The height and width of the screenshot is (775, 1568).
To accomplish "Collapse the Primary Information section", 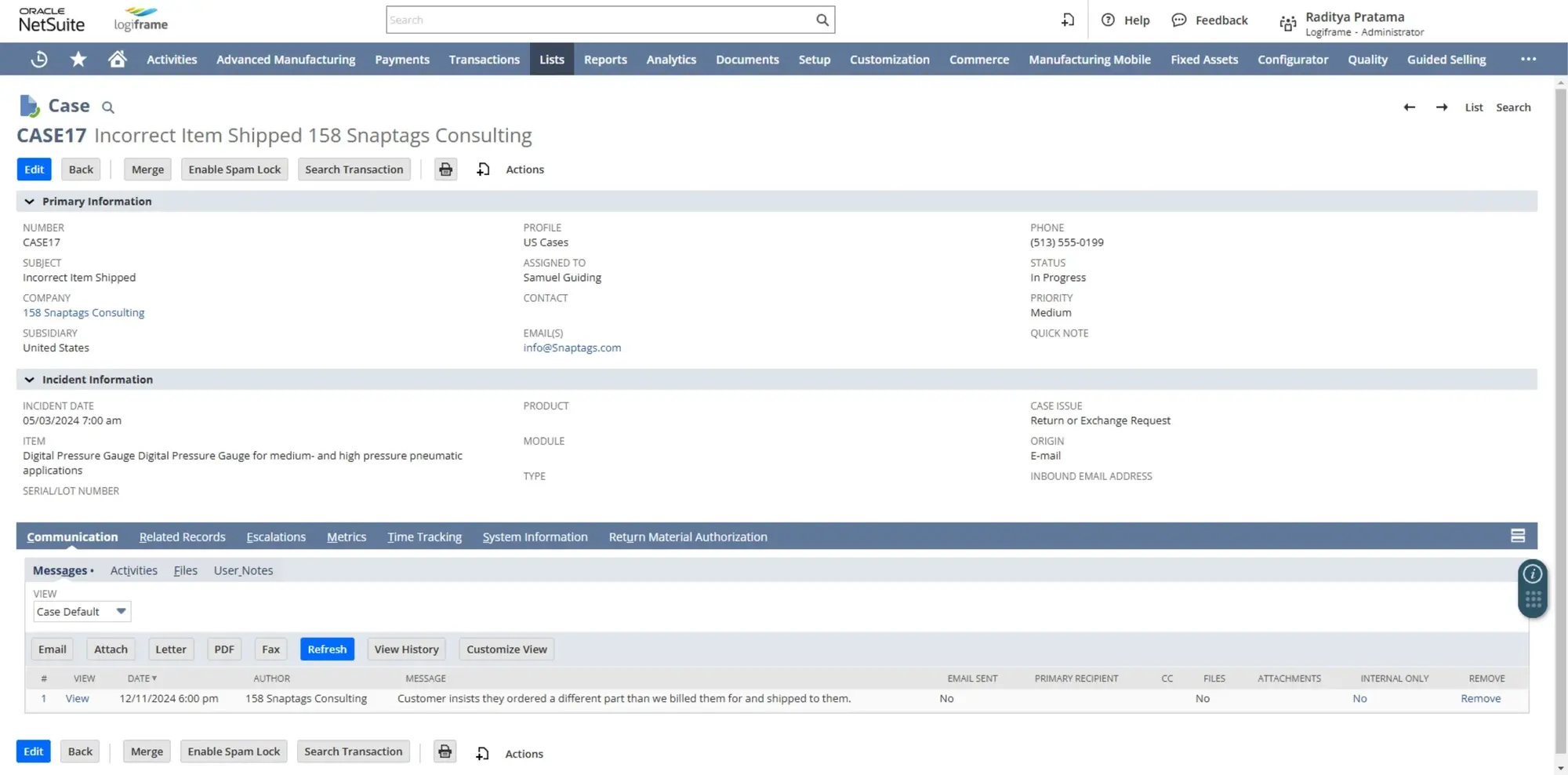I will click(x=29, y=202).
